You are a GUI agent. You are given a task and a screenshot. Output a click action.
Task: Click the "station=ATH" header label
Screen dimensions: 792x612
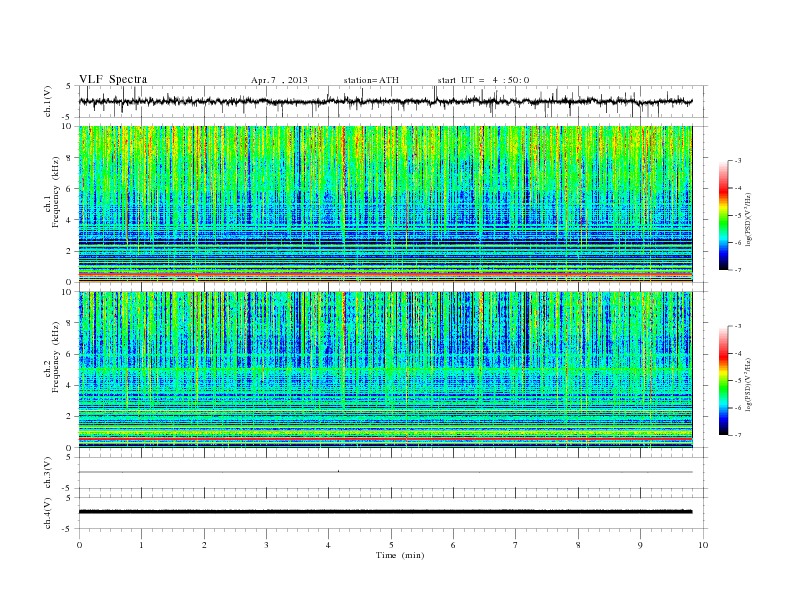click(x=371, y=80)
